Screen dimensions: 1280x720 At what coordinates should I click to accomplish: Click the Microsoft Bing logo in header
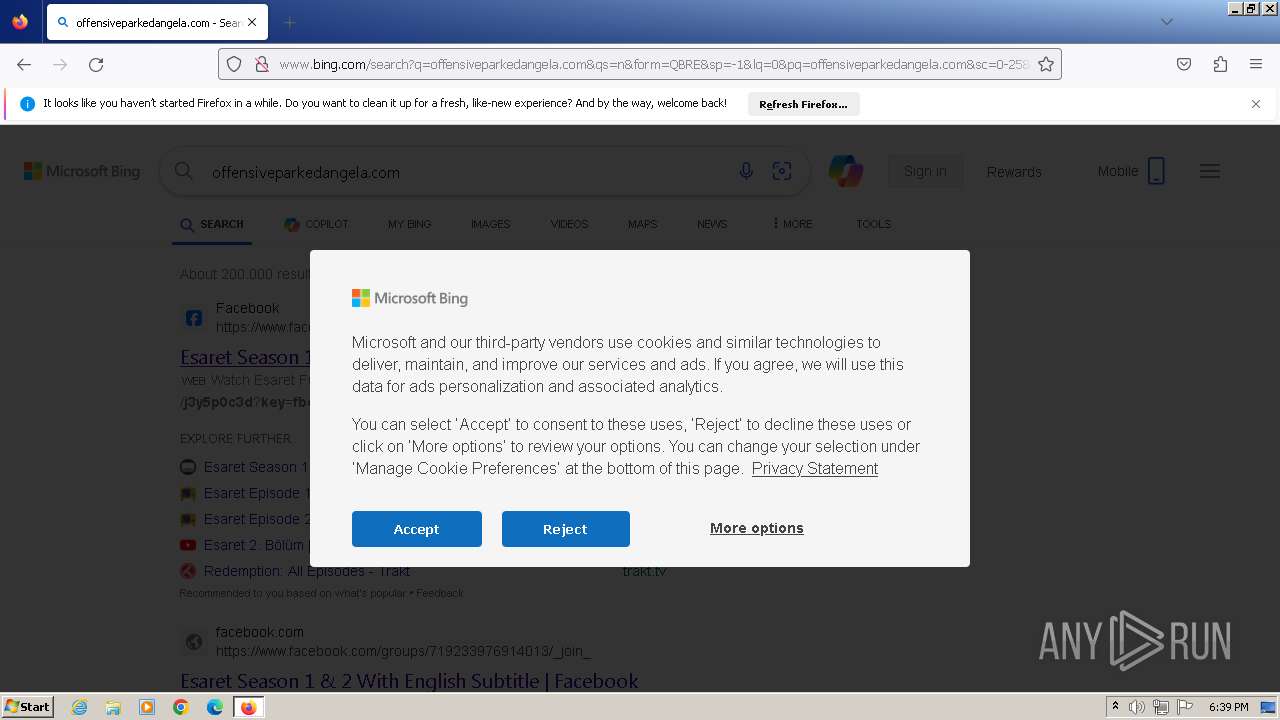pyautogui.click(x=82, y=172)
